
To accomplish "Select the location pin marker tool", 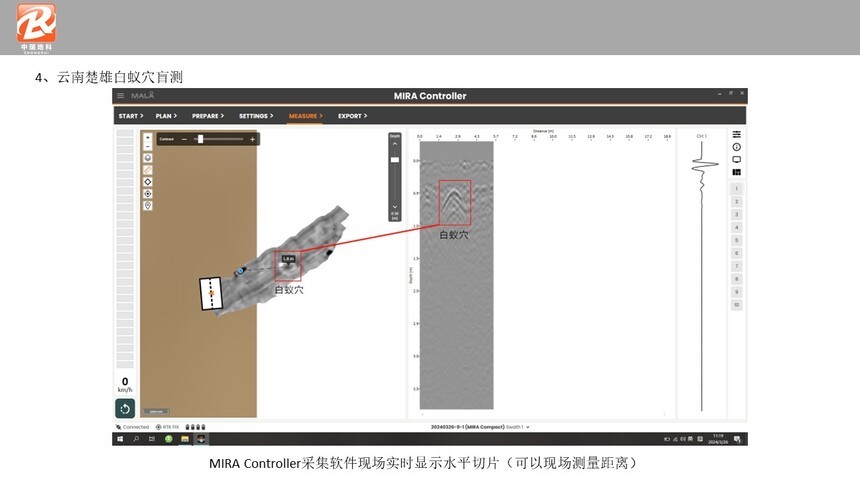I will (x=148, y=206).
